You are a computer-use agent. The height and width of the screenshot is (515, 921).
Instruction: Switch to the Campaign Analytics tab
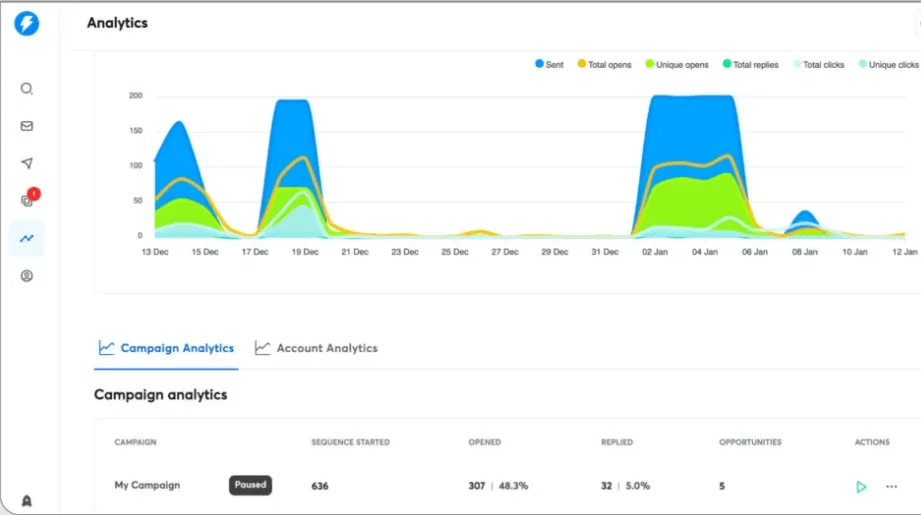pos(166,348)
